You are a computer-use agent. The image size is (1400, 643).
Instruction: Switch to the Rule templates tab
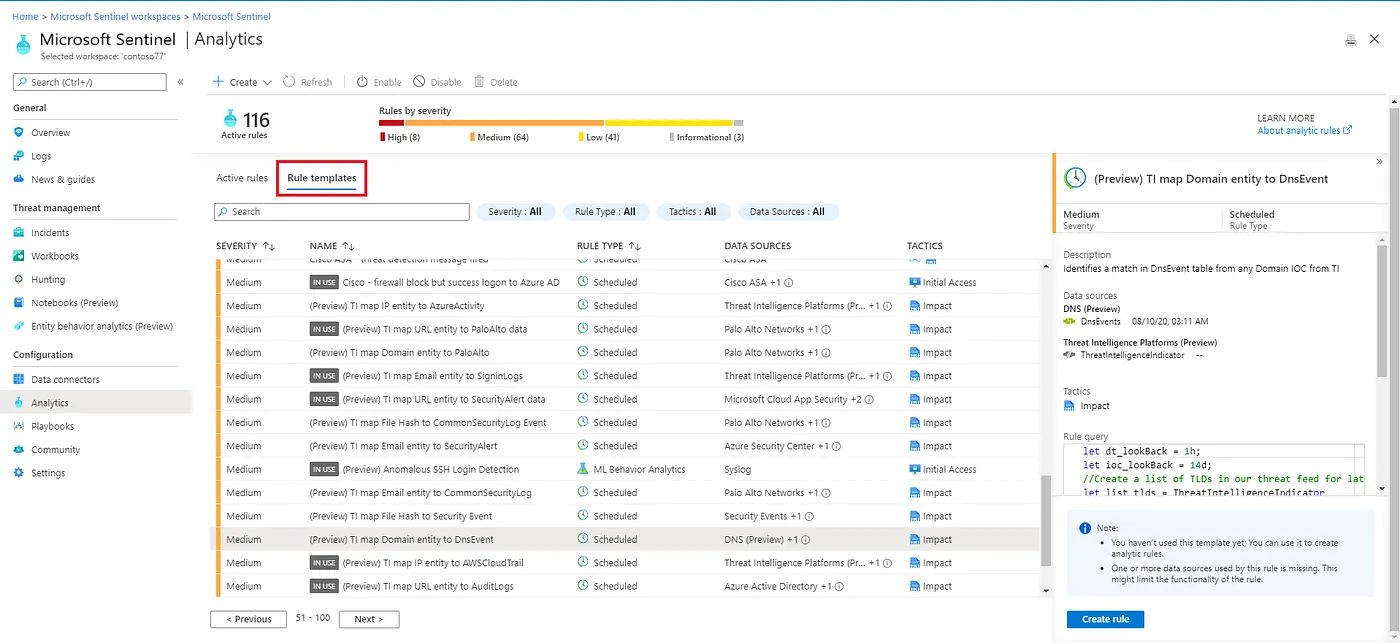321,178
